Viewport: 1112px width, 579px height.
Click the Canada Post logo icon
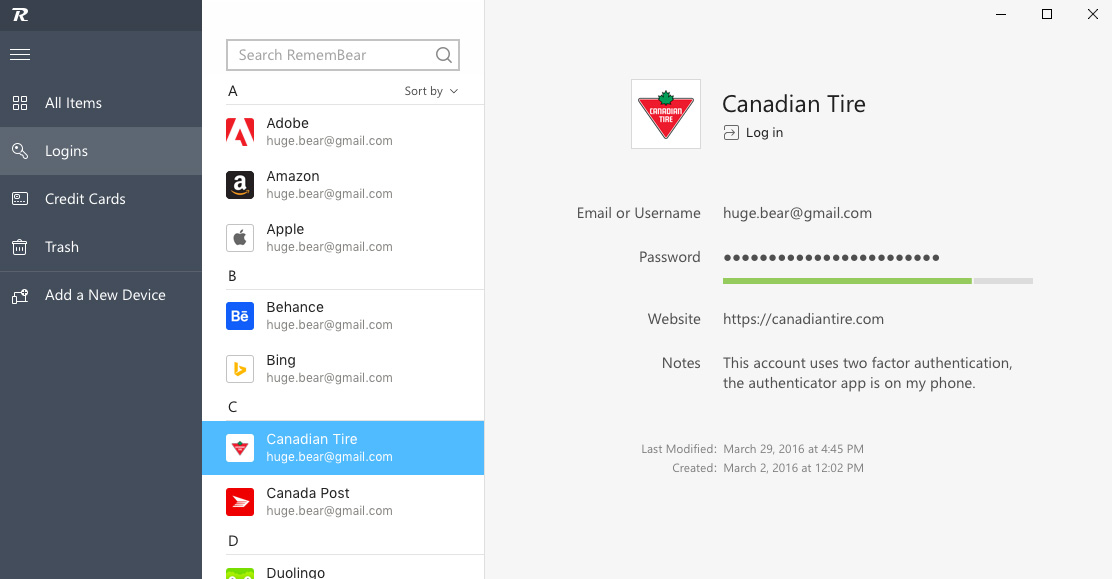pyautogui.click(x=240, y=502)
